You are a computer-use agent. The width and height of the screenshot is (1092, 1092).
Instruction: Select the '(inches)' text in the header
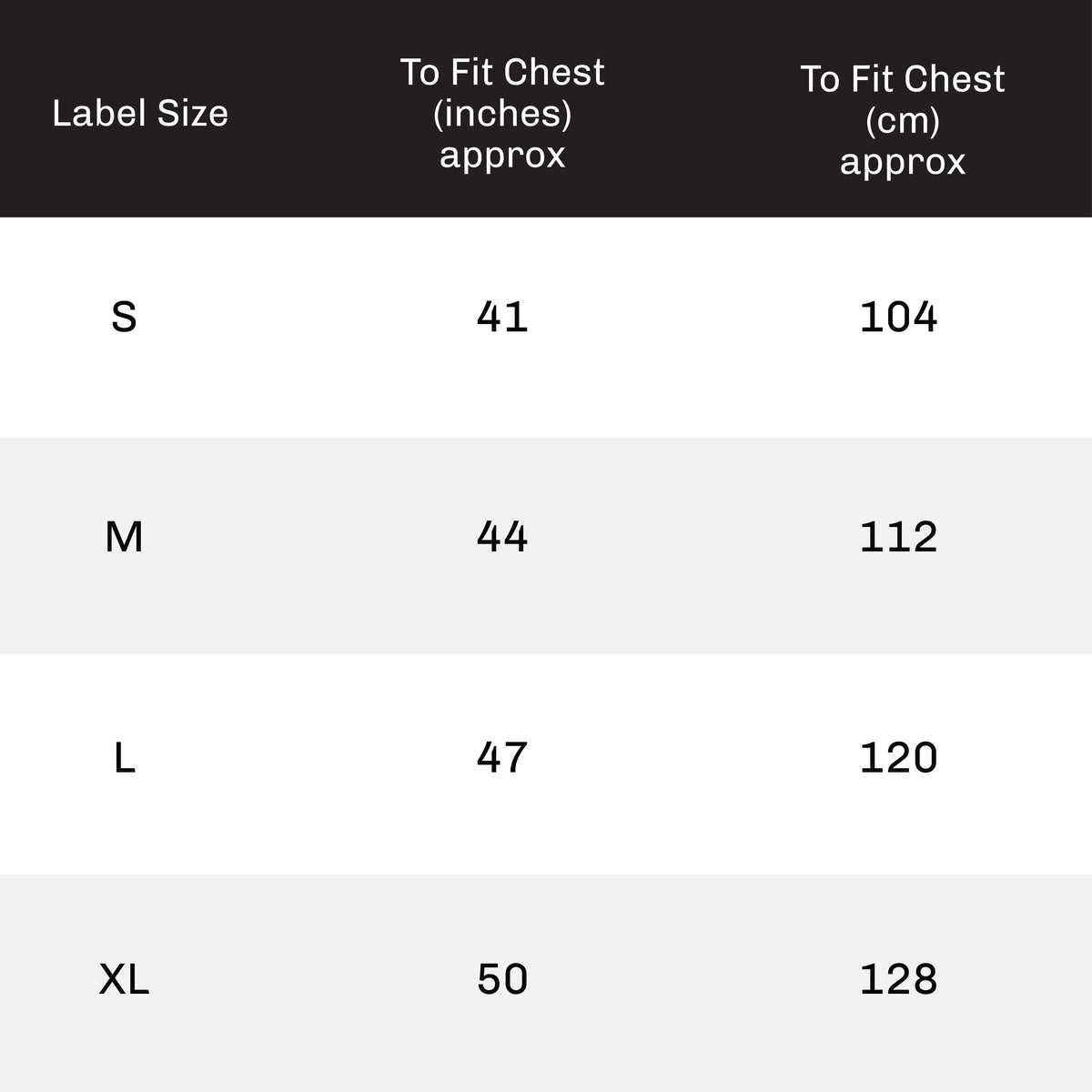(x=502, y=114)
